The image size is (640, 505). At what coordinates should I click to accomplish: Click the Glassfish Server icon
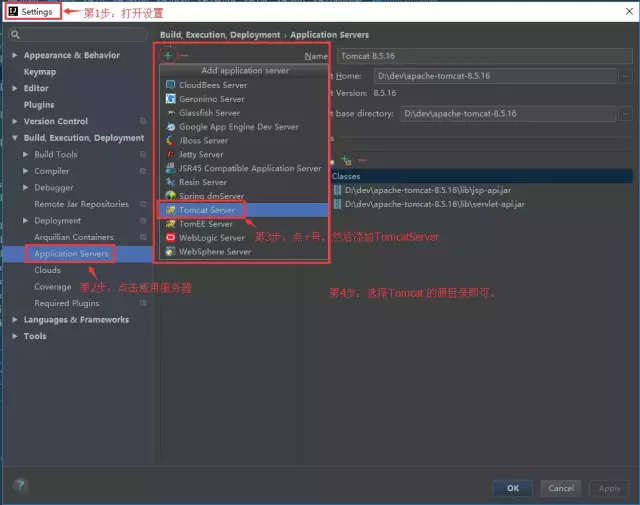pyautogui.click(x=171, y=113)
